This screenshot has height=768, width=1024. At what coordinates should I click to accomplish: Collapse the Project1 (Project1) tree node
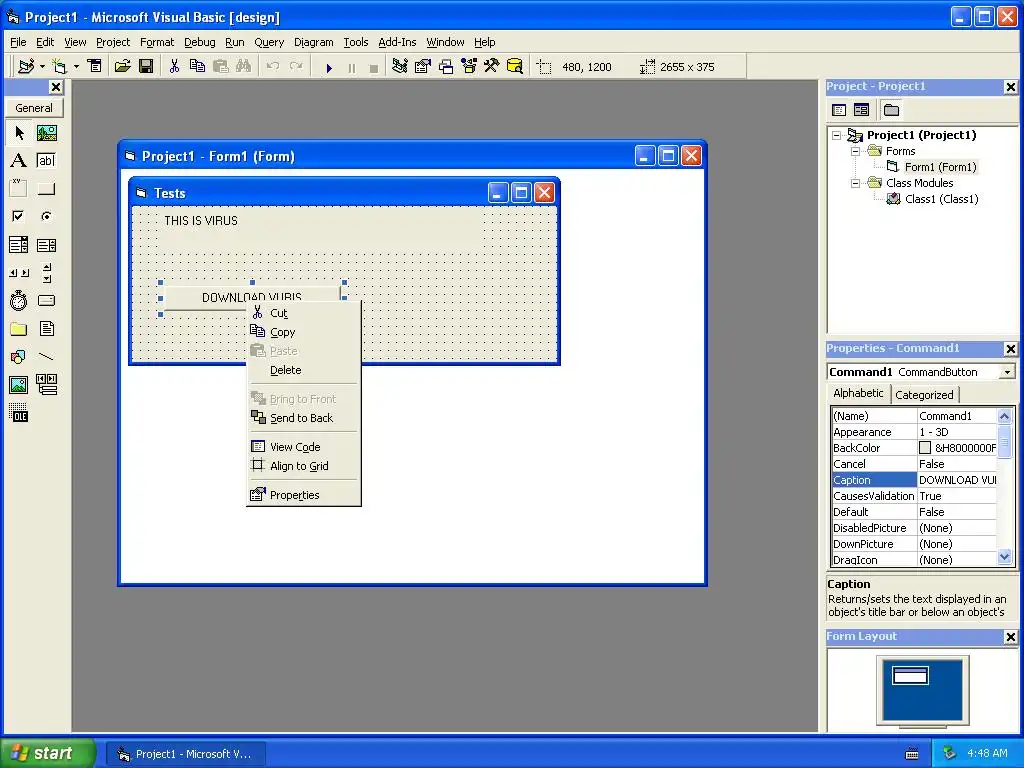837,135
